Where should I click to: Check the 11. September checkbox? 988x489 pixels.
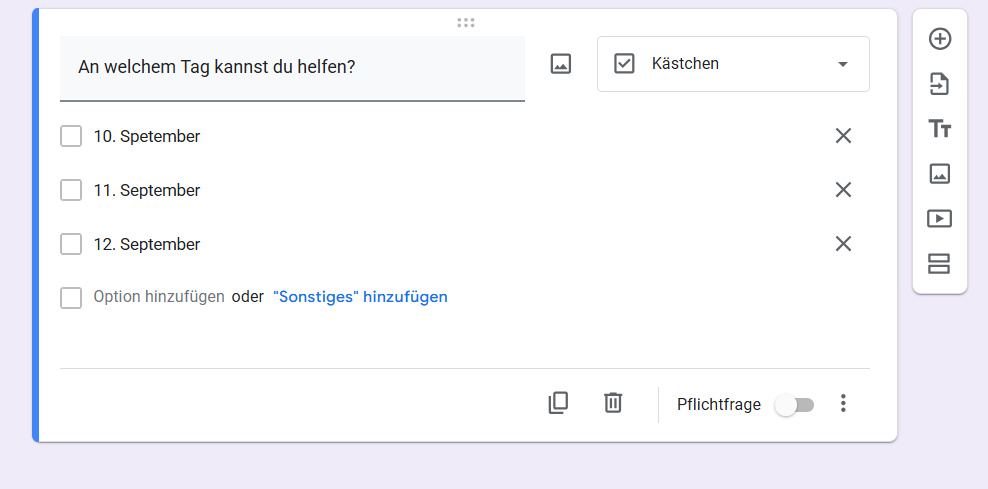click(71, 190)
